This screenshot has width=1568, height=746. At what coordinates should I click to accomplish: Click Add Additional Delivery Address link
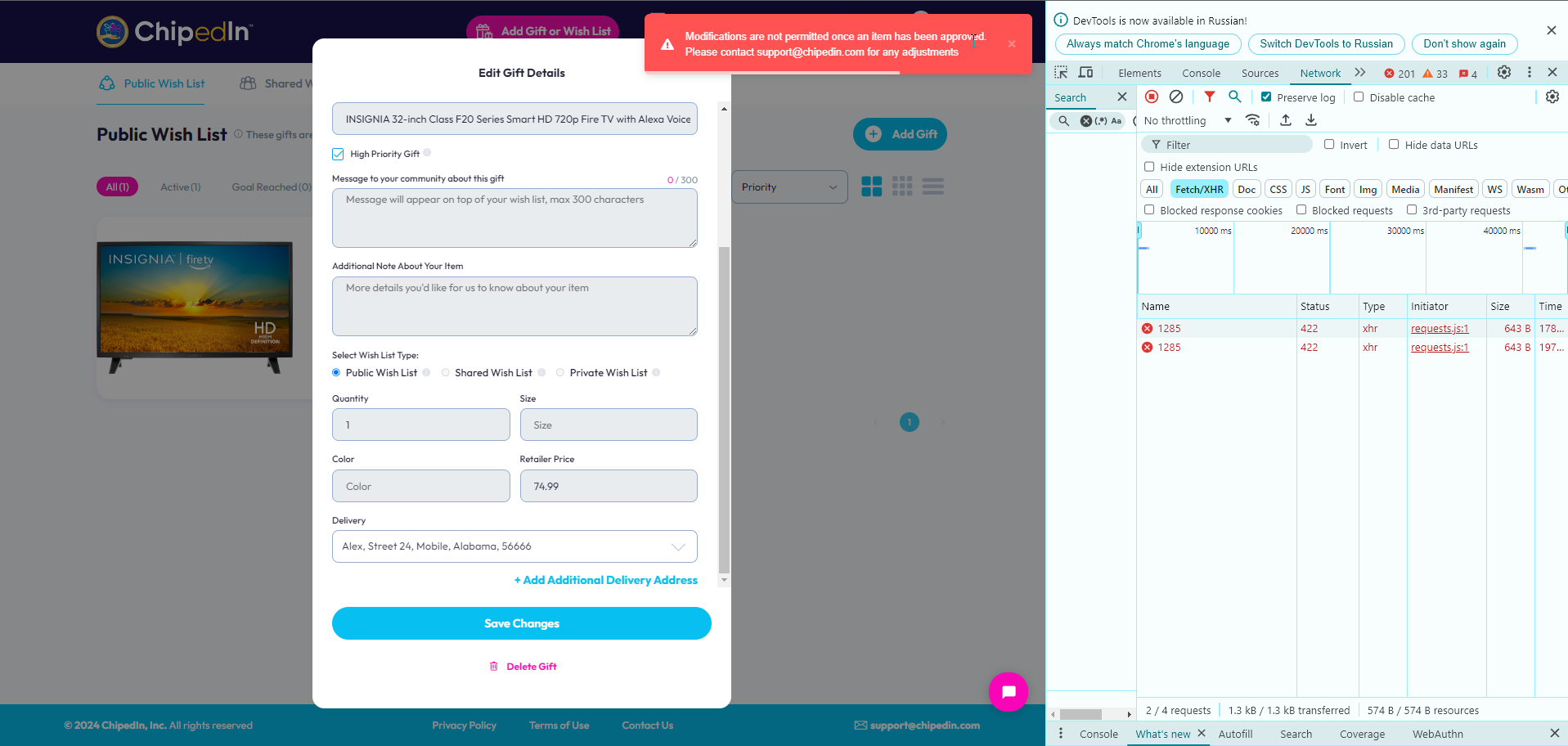[605, 580]
